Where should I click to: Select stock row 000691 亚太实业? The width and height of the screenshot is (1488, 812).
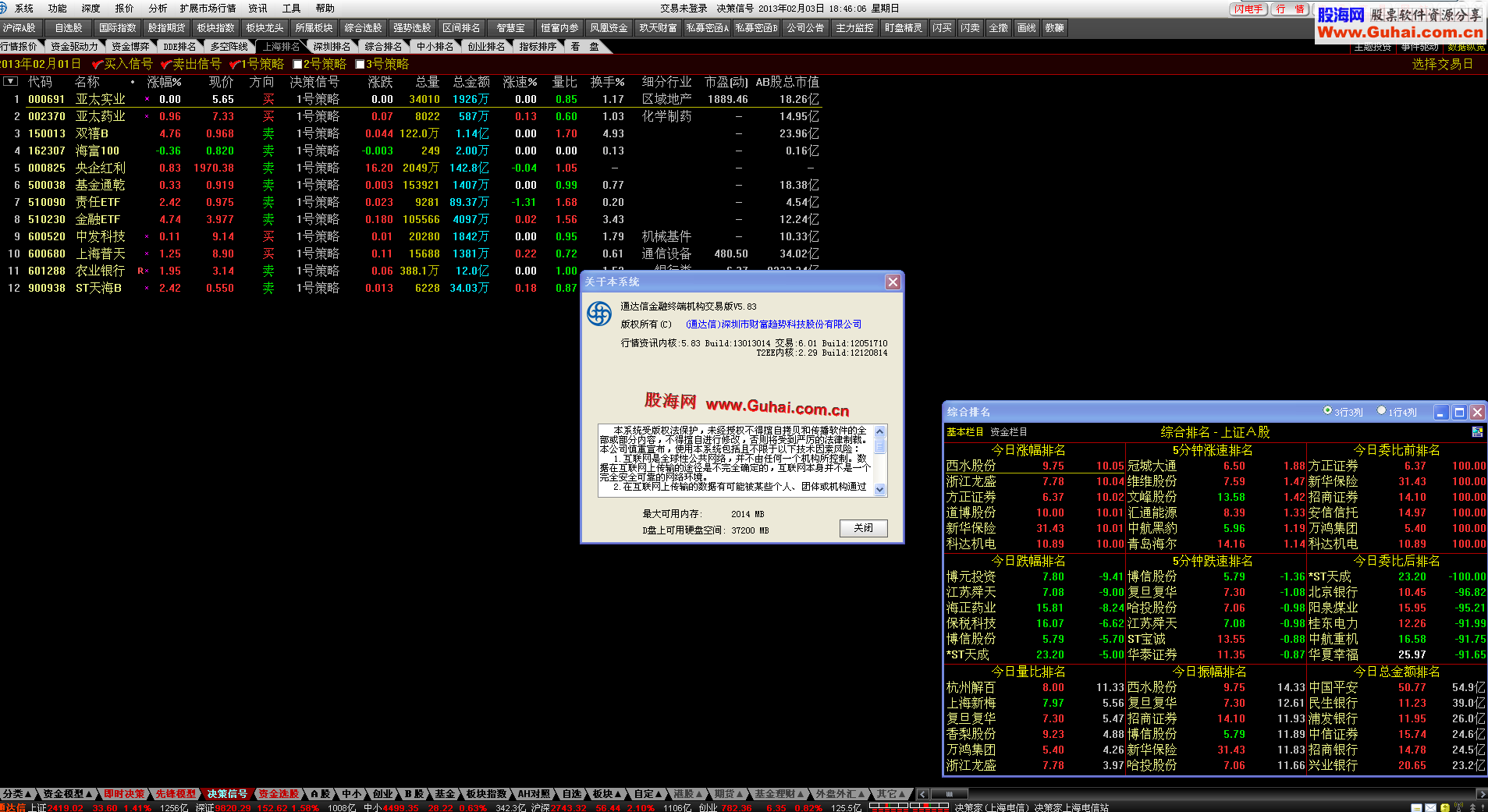point(411,99)
